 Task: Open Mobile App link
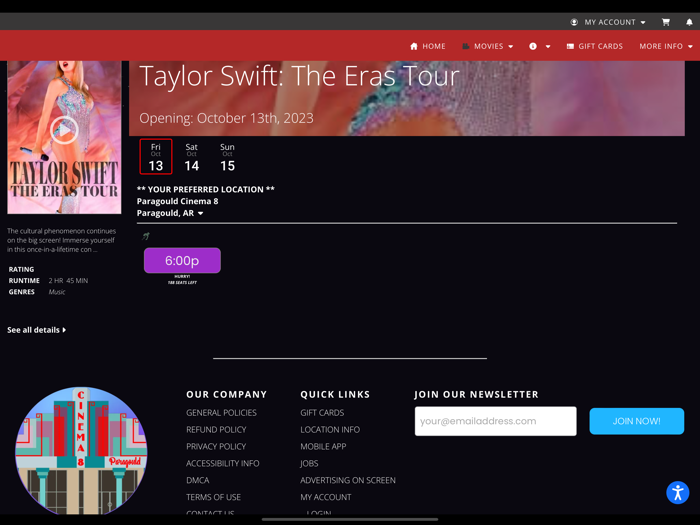[x=323, y=446]
